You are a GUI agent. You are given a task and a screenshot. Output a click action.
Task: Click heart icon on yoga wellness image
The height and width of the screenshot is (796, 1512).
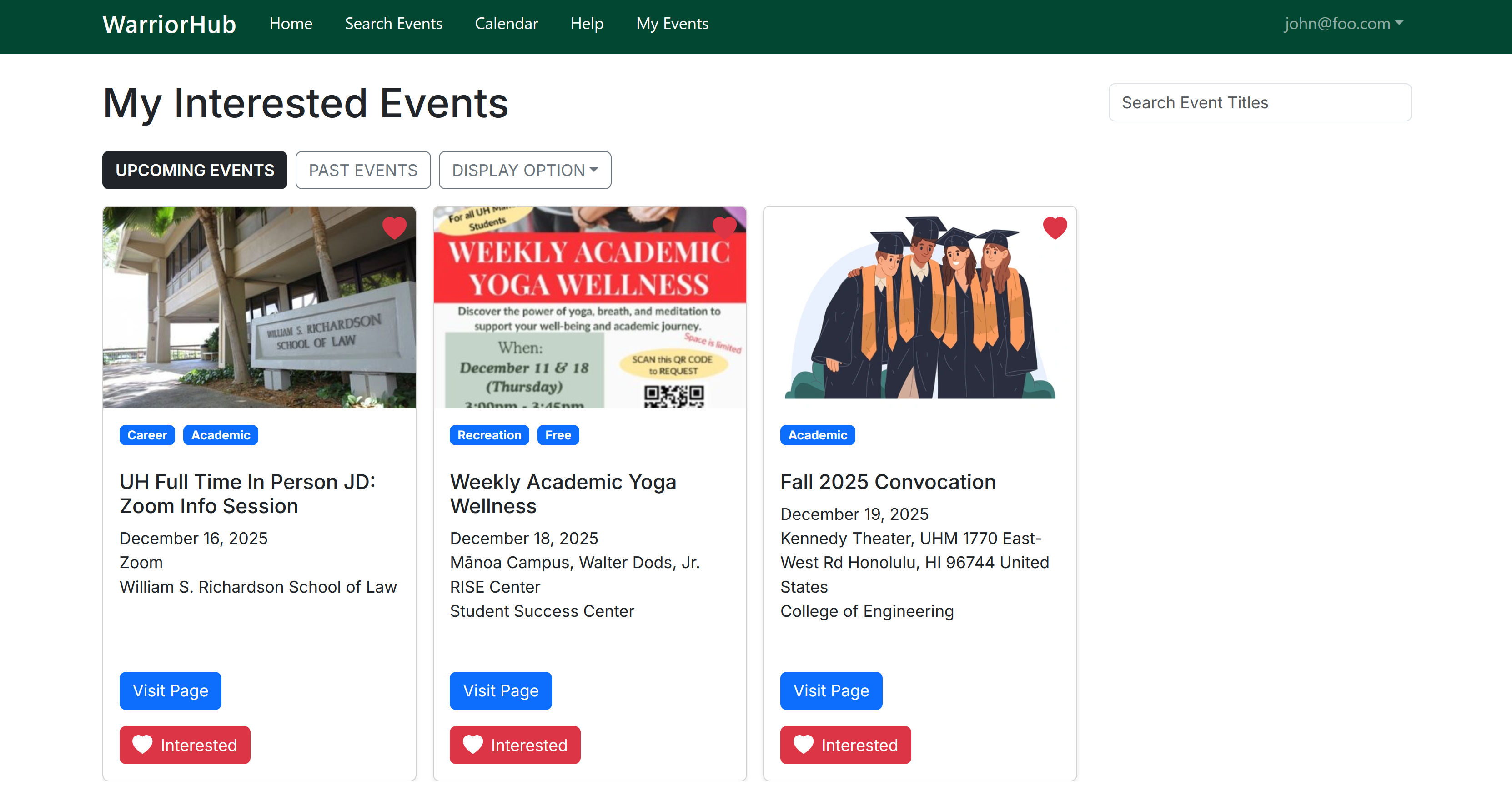[x=724, y=228]
